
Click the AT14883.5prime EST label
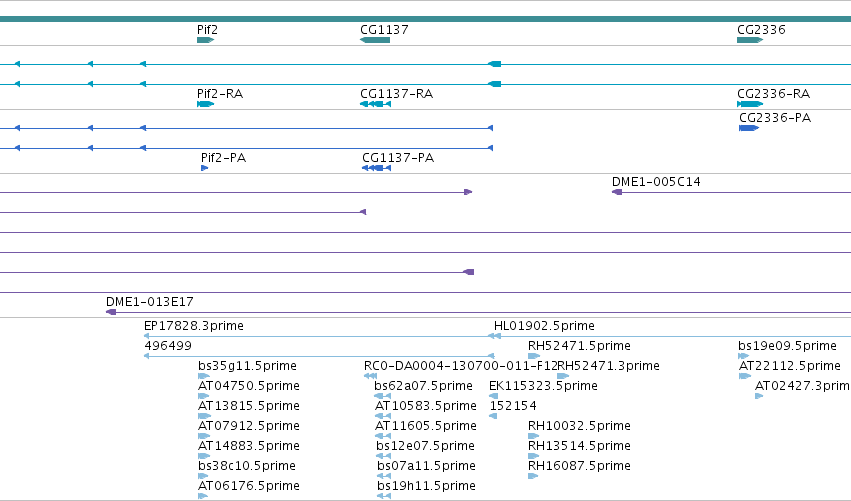(249, 446)
